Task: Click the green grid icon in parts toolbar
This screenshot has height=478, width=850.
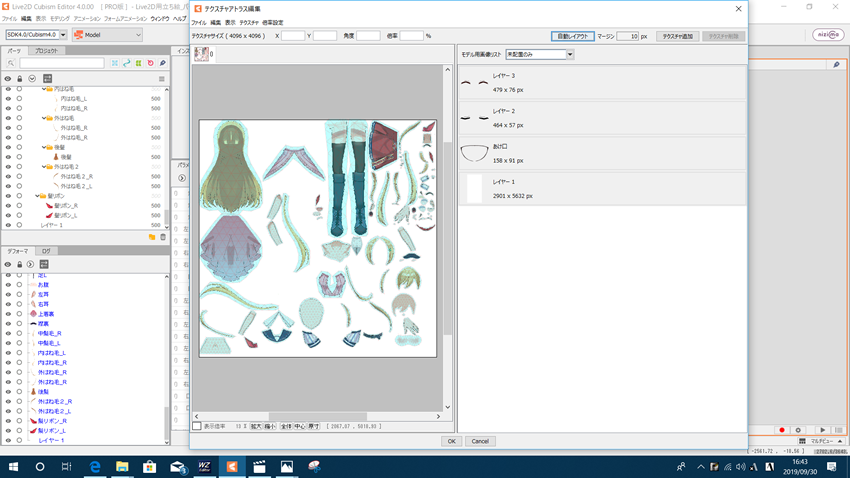Action: pyautogui.click(x=139, y=63)
